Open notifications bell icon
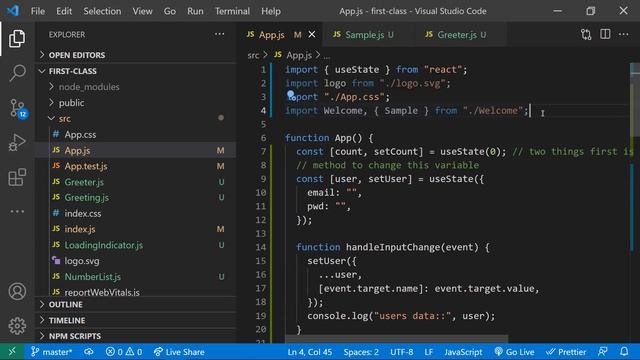The image size is (640, 360). click(624, 352)
